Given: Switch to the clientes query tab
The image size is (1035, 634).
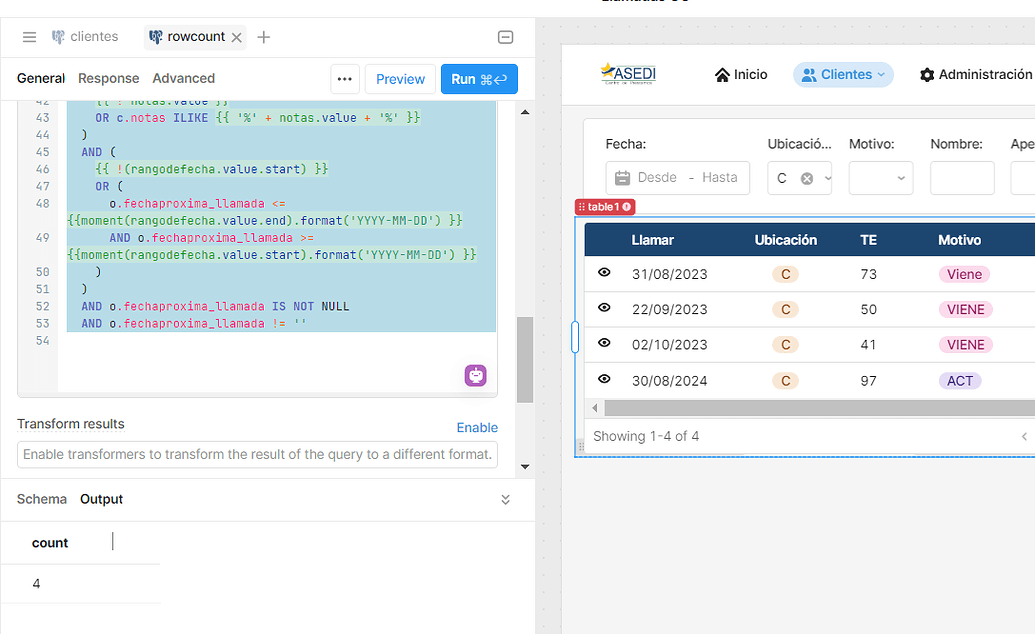Looking at the screenshot, I should click(85, 37).
